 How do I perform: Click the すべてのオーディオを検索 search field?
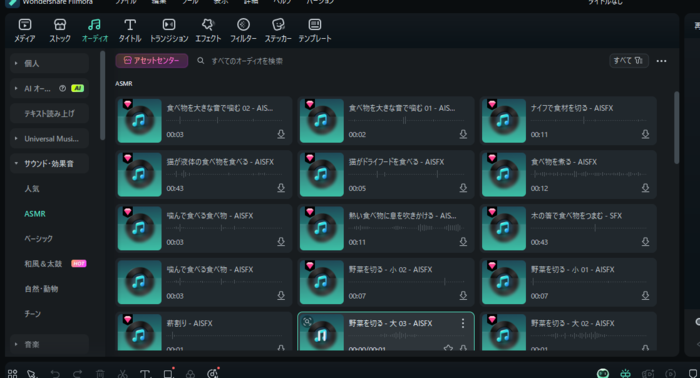point(247,61)
